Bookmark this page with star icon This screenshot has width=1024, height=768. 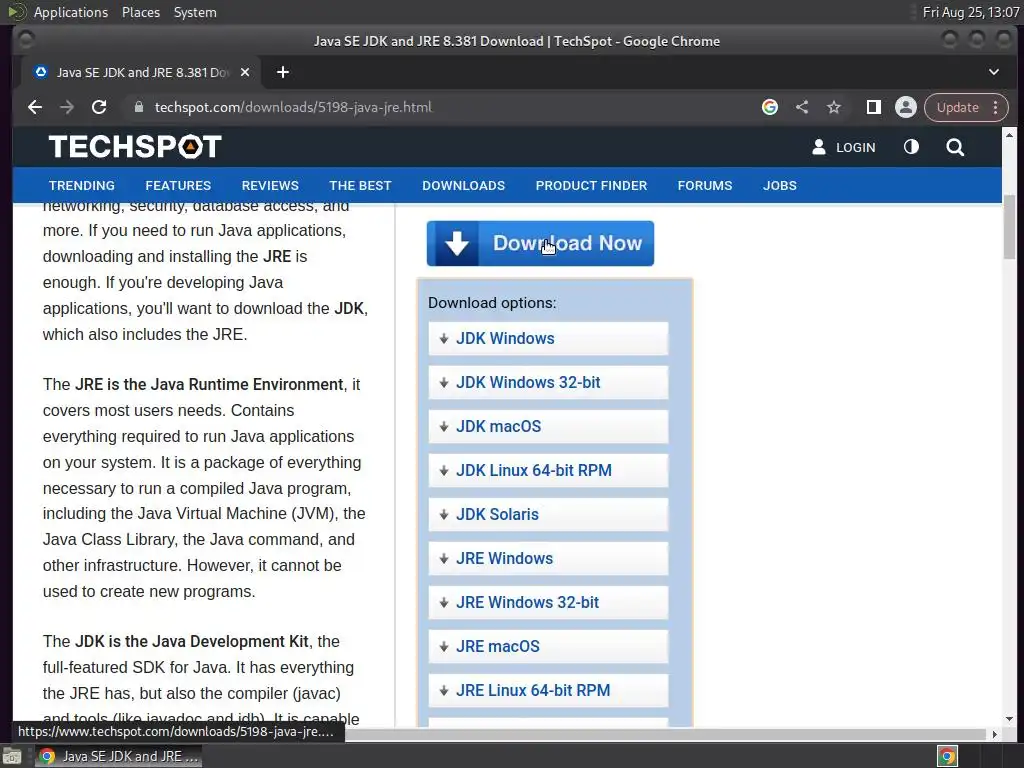click(834, 107)
